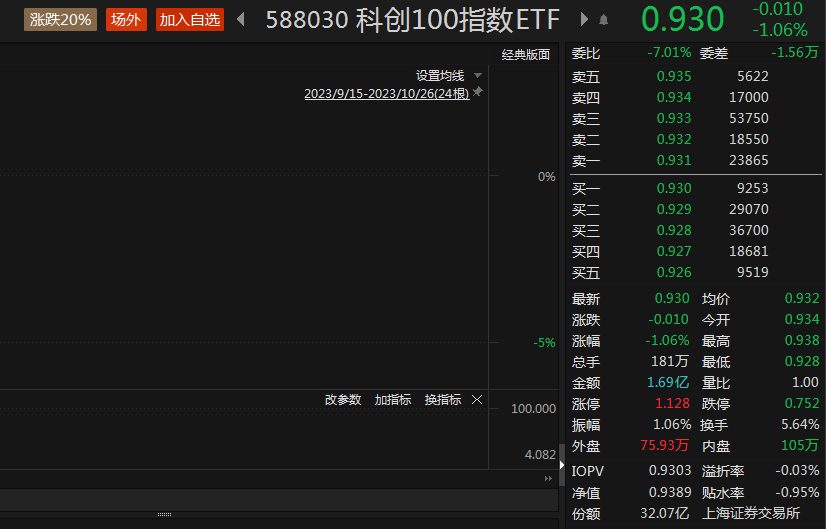This screenshot has height=529, width=826.
Task: Click the 净值 value 0.9389
Action: [x=670, y=493]
